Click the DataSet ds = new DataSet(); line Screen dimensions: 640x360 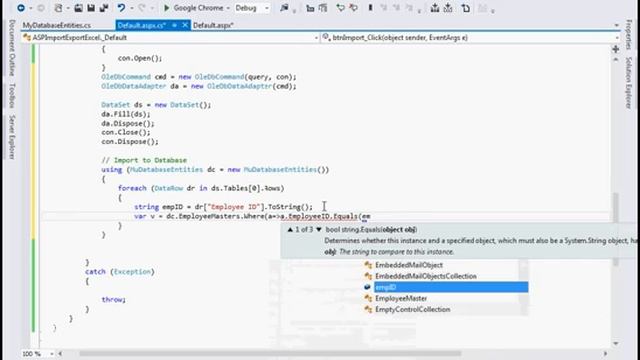156,105
